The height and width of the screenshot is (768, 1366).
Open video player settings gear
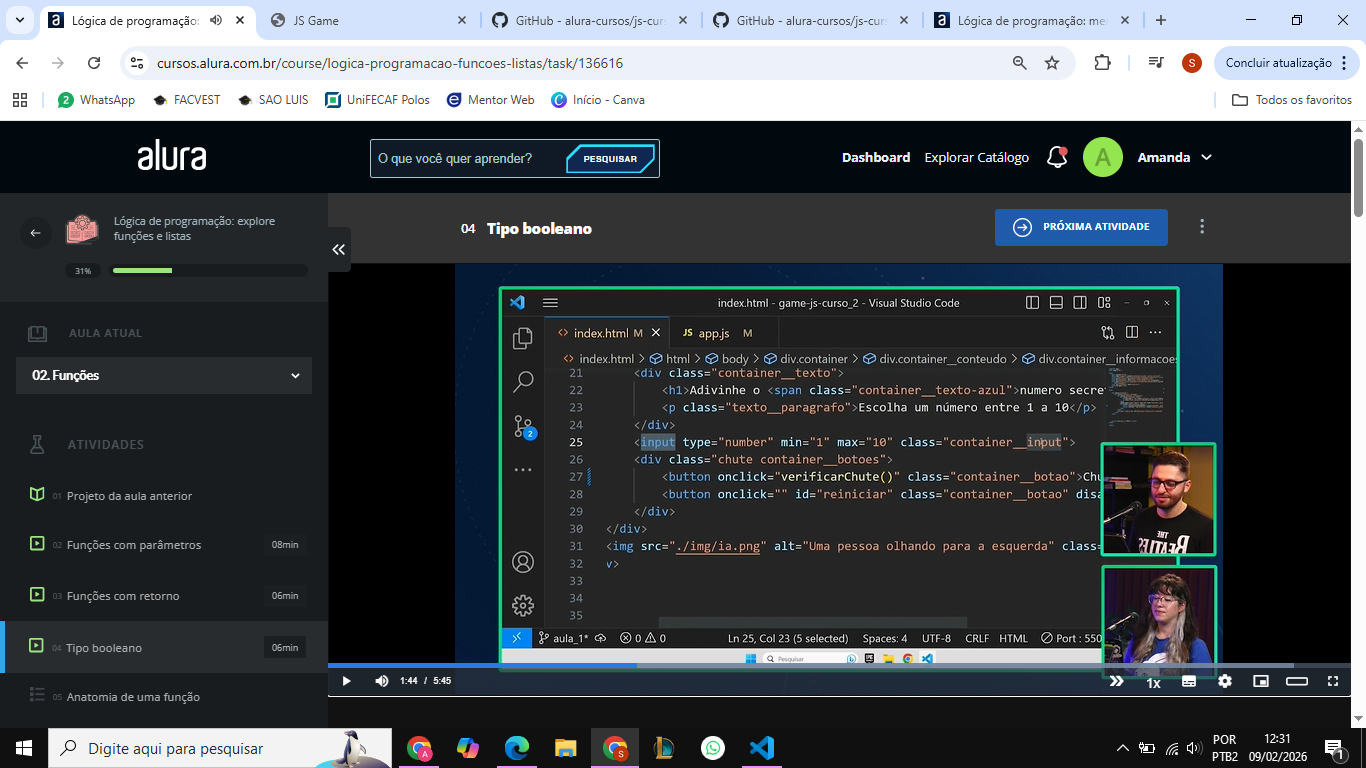[1225, 681]
